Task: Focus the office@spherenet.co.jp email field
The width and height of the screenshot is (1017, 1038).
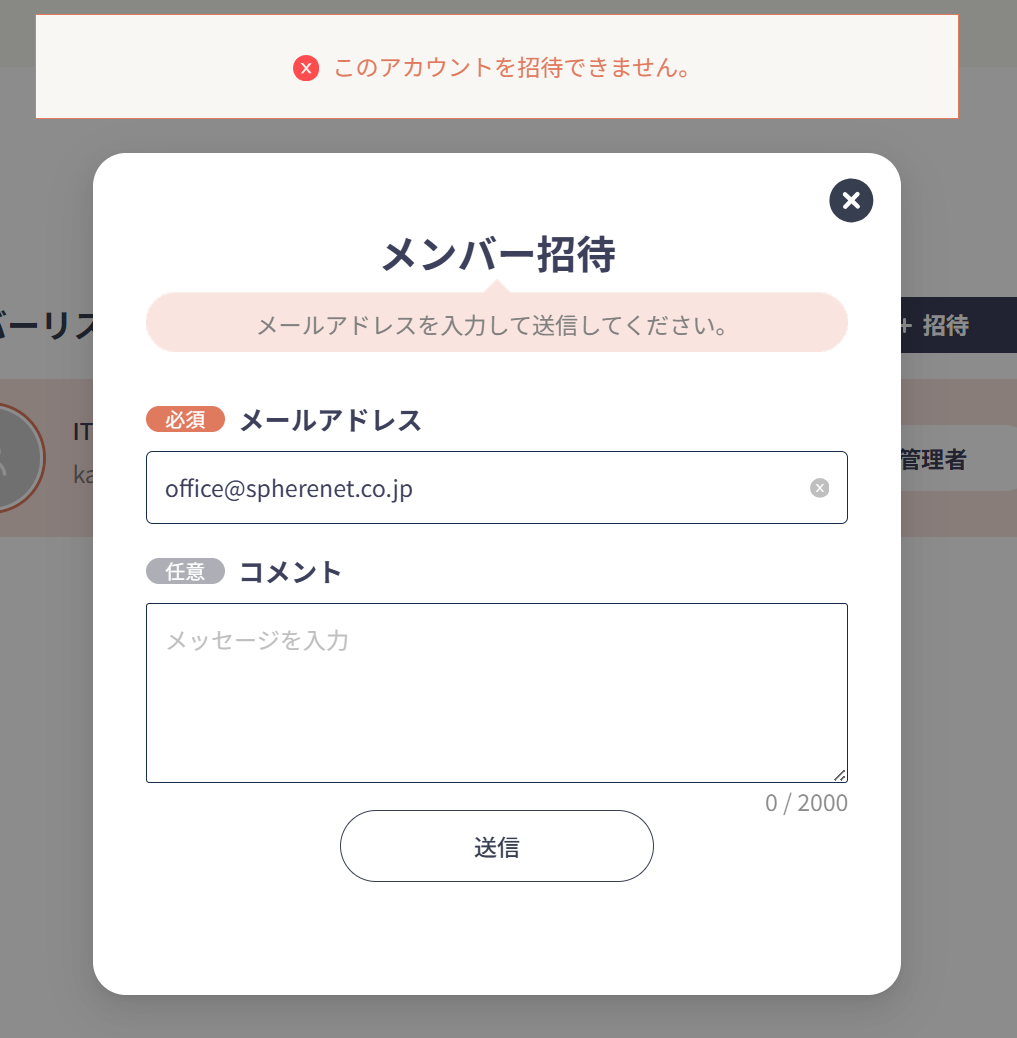Action: (x=497, y=488)
